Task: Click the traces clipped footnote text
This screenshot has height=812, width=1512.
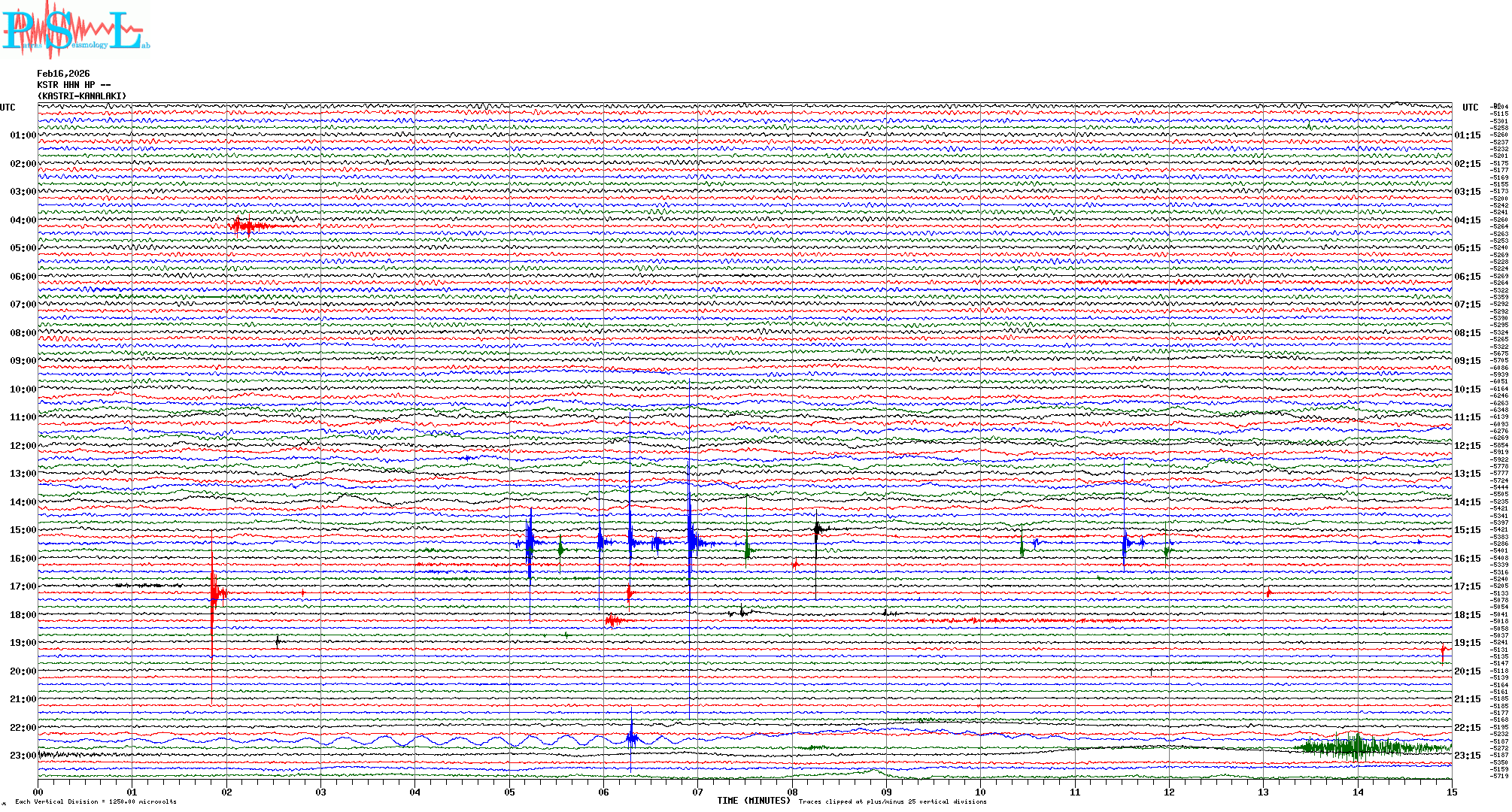Action: click(892, 801)
